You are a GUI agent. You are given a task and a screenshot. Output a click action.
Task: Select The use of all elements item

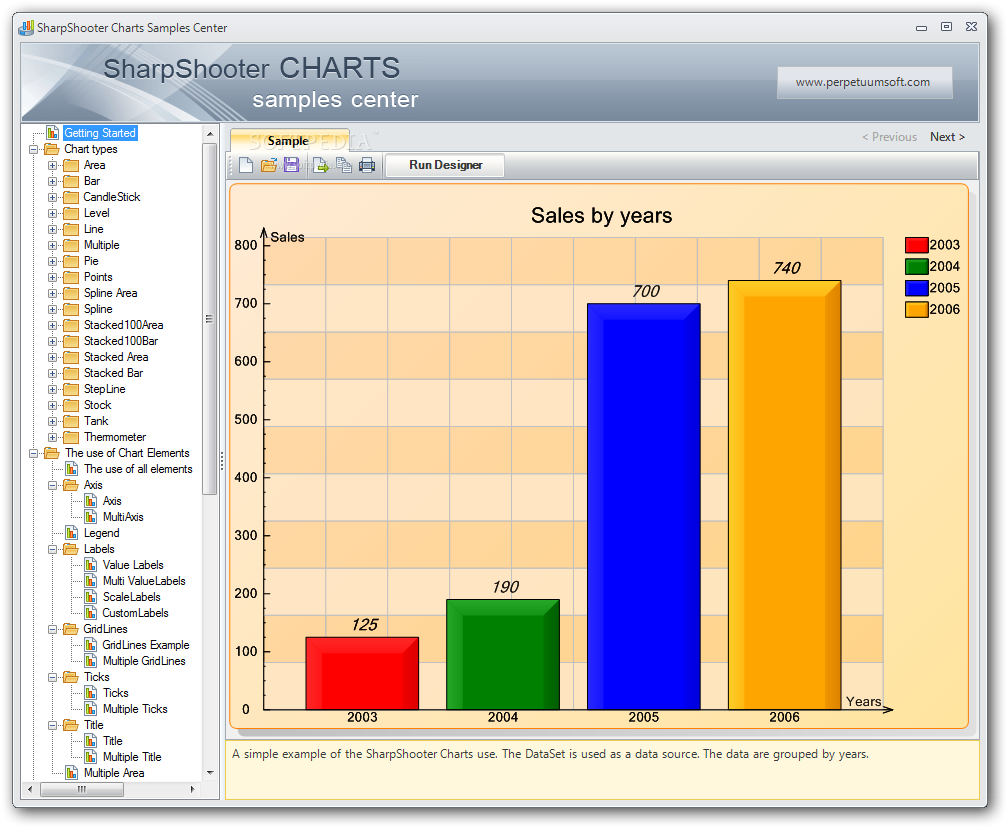point(138,469)
